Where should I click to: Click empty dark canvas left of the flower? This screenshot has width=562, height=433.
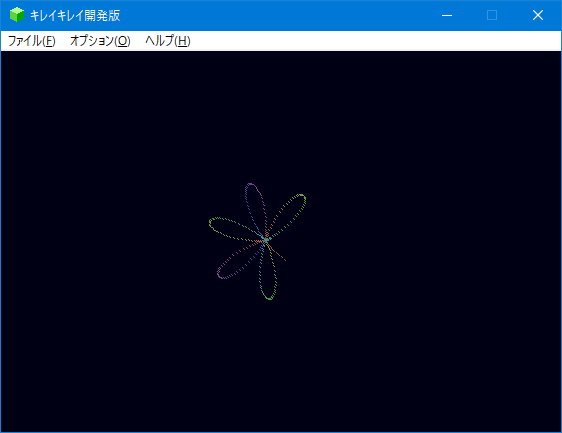(104, 240)
